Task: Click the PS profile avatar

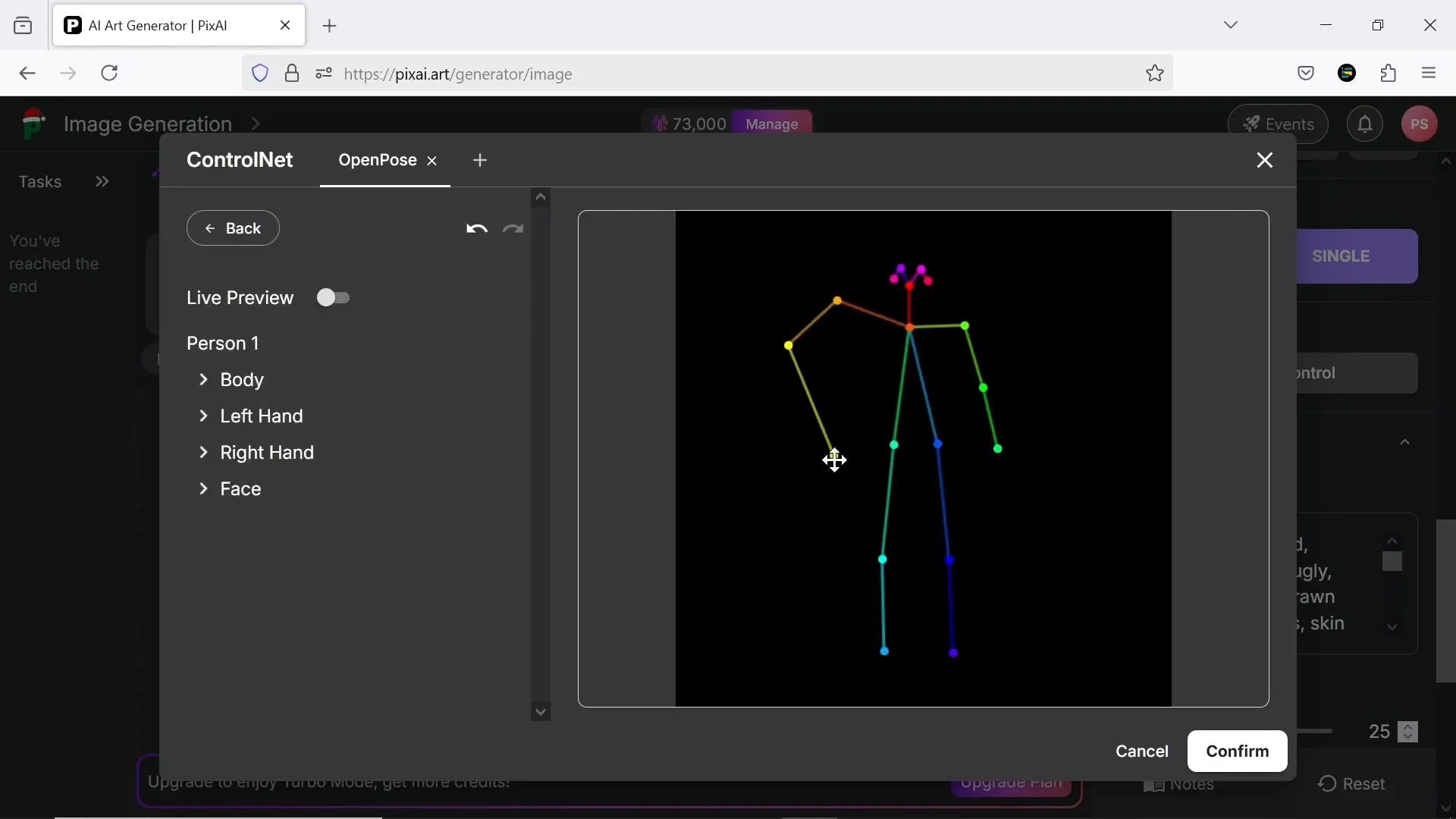Action: tap(1419, 124)
